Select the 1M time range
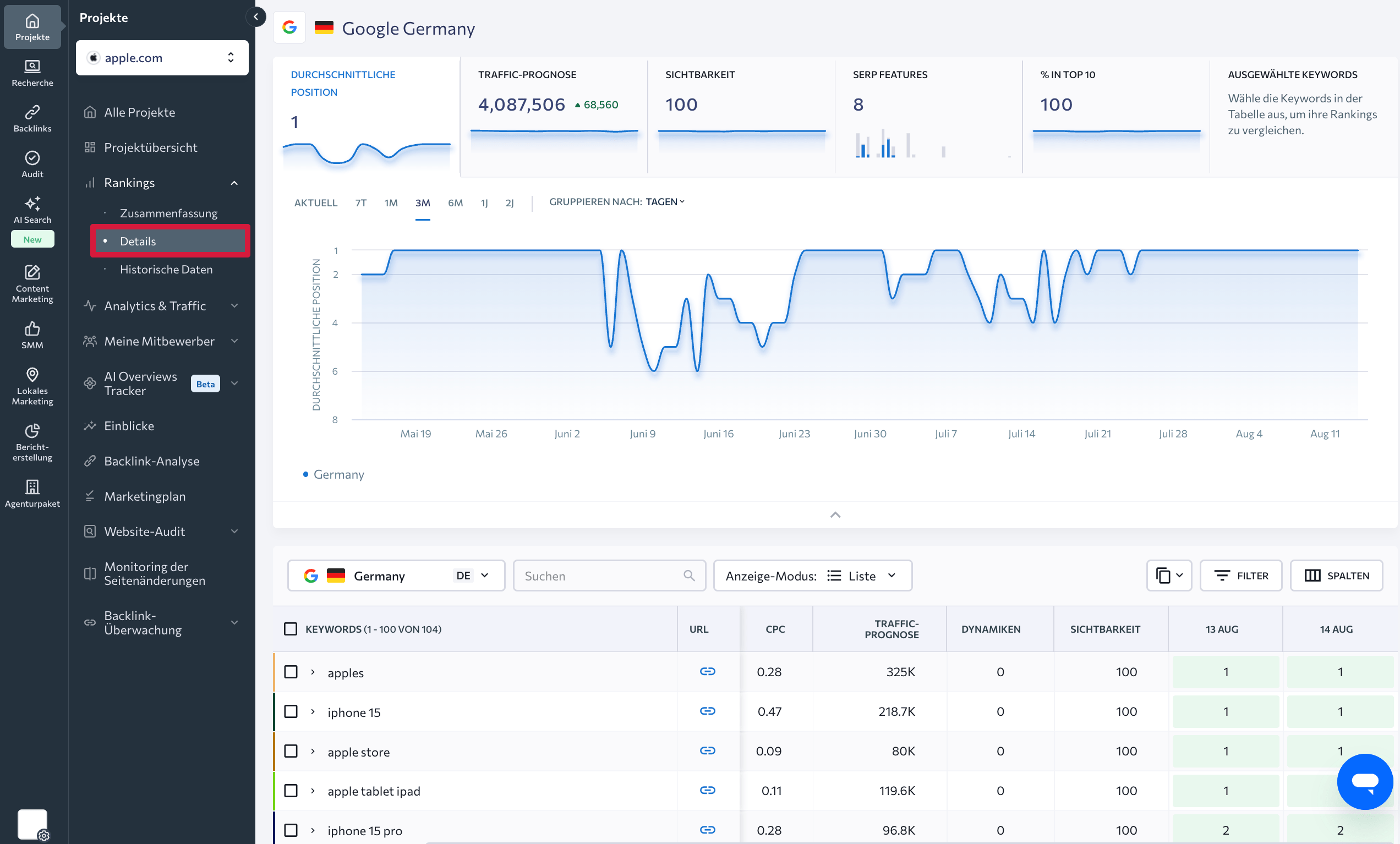Viewport: 1400px width, 844px height. pos(391,203)
